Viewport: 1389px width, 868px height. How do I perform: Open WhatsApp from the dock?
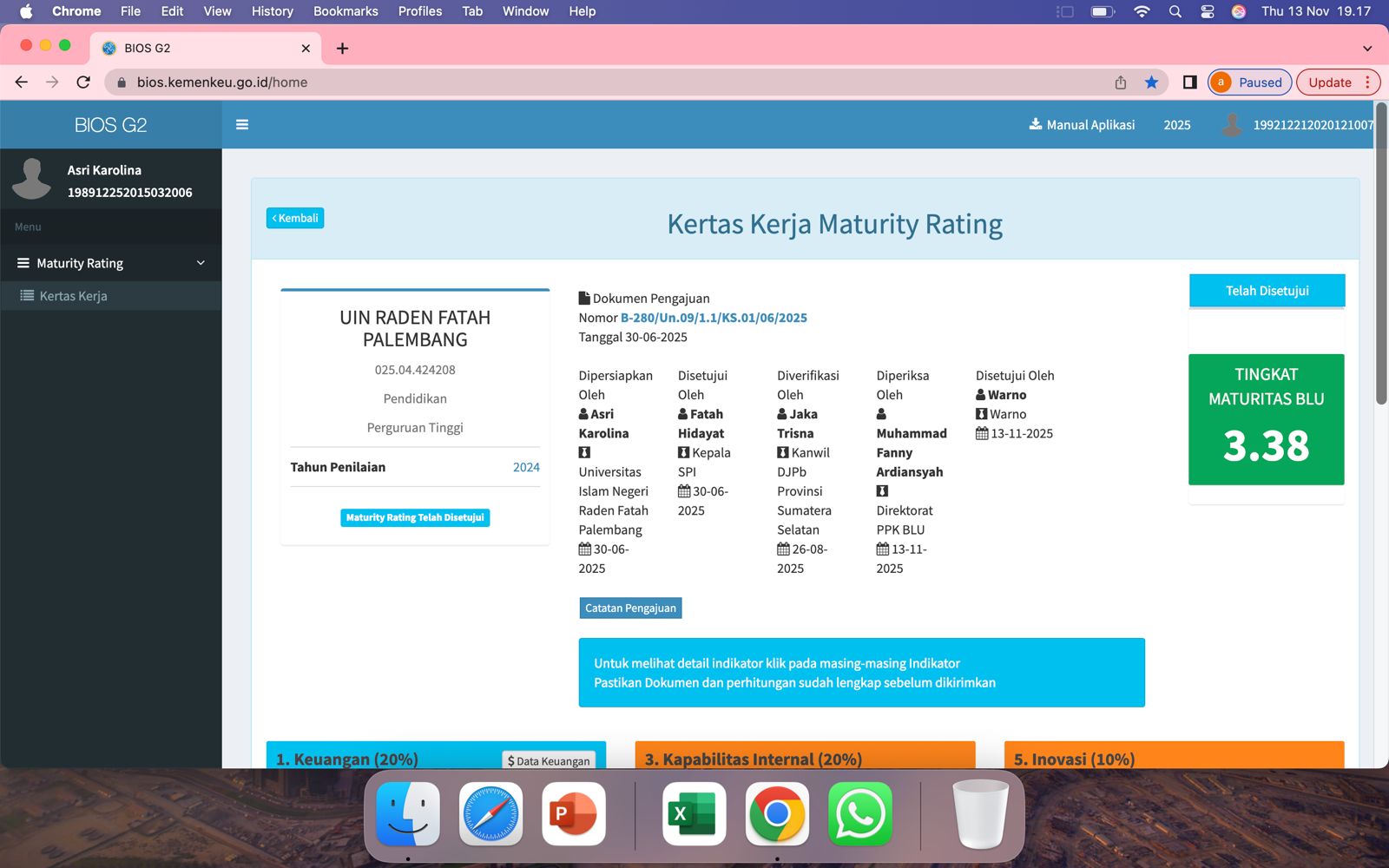point(860,814)
